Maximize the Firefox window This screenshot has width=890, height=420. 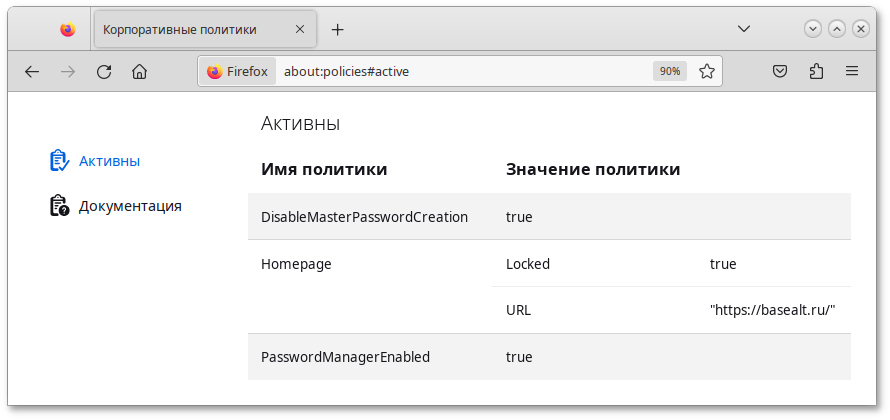[x=837, y=29]
